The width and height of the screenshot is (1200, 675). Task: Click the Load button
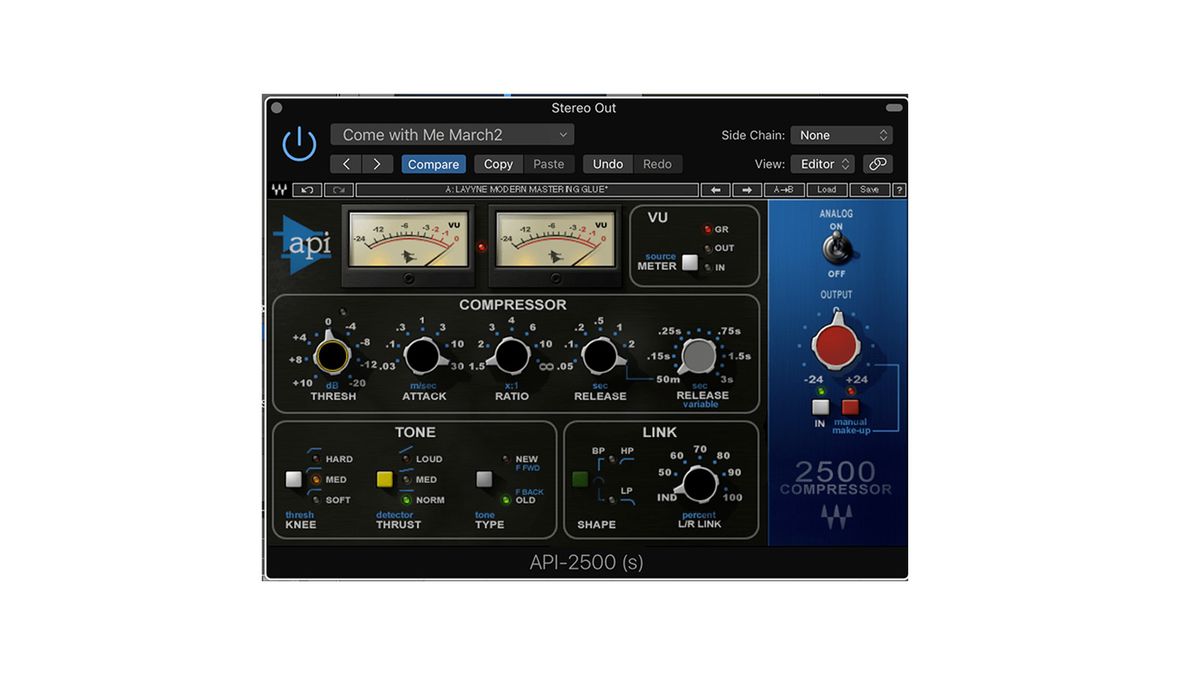click(827, 190)
